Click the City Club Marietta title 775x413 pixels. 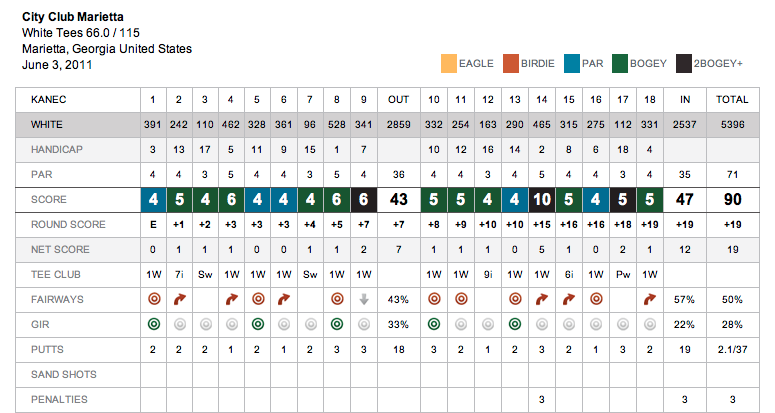click(71, 17)
